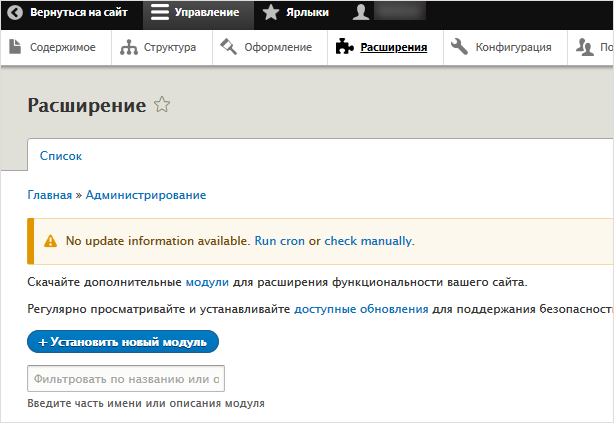Screen dimensions: 614x423
Task: Open the Структура section
Action: (158, 47)
